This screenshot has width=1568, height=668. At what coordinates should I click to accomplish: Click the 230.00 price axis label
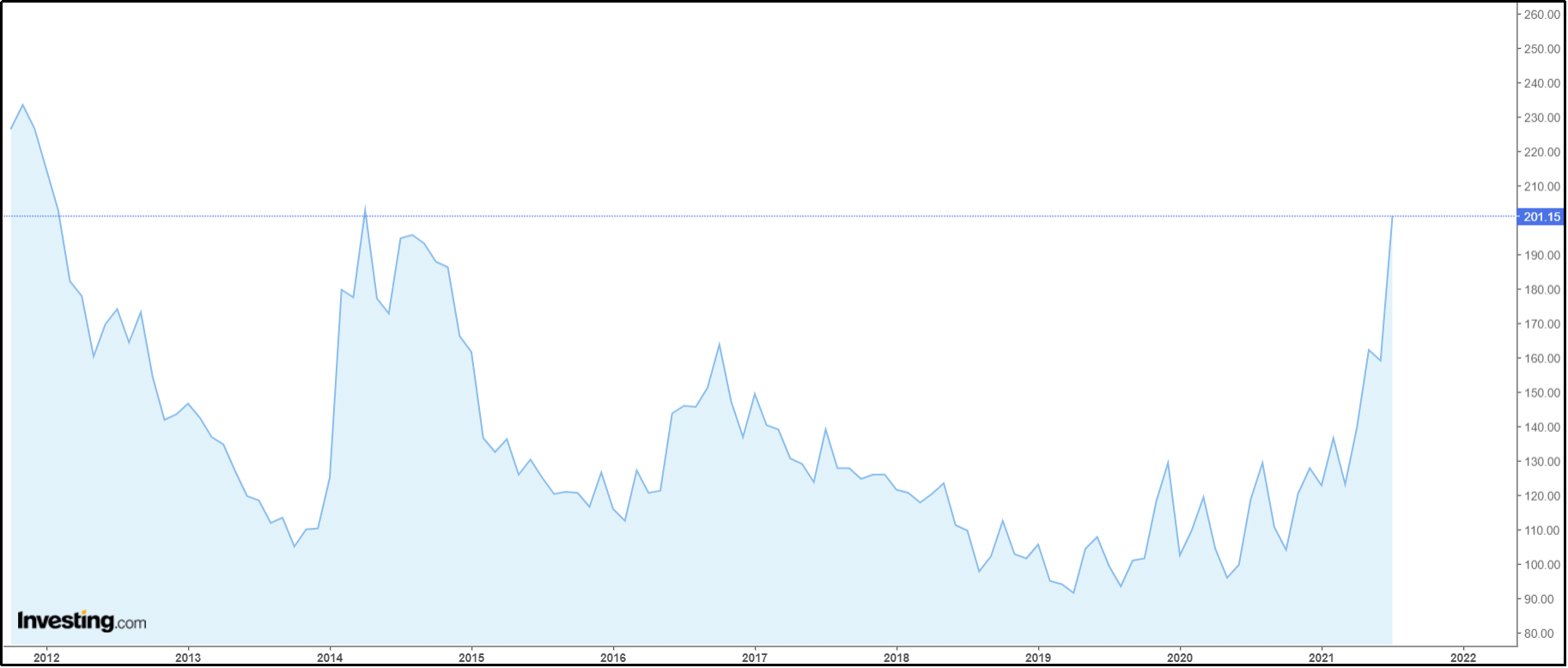pos(1542,118)
